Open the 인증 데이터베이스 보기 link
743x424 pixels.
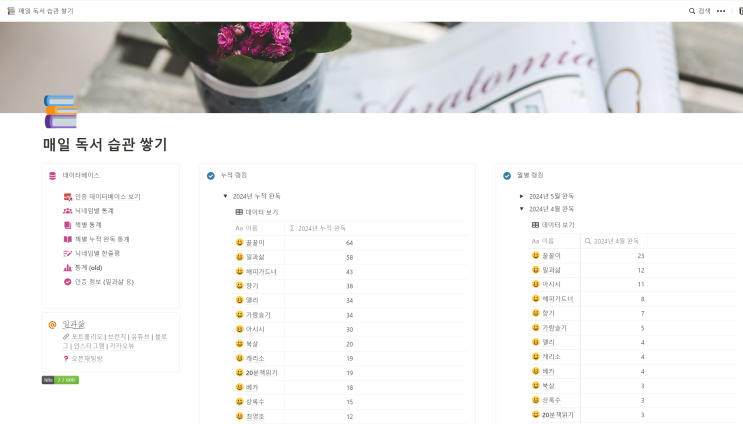pyautogui.click(x=108, y=197)
